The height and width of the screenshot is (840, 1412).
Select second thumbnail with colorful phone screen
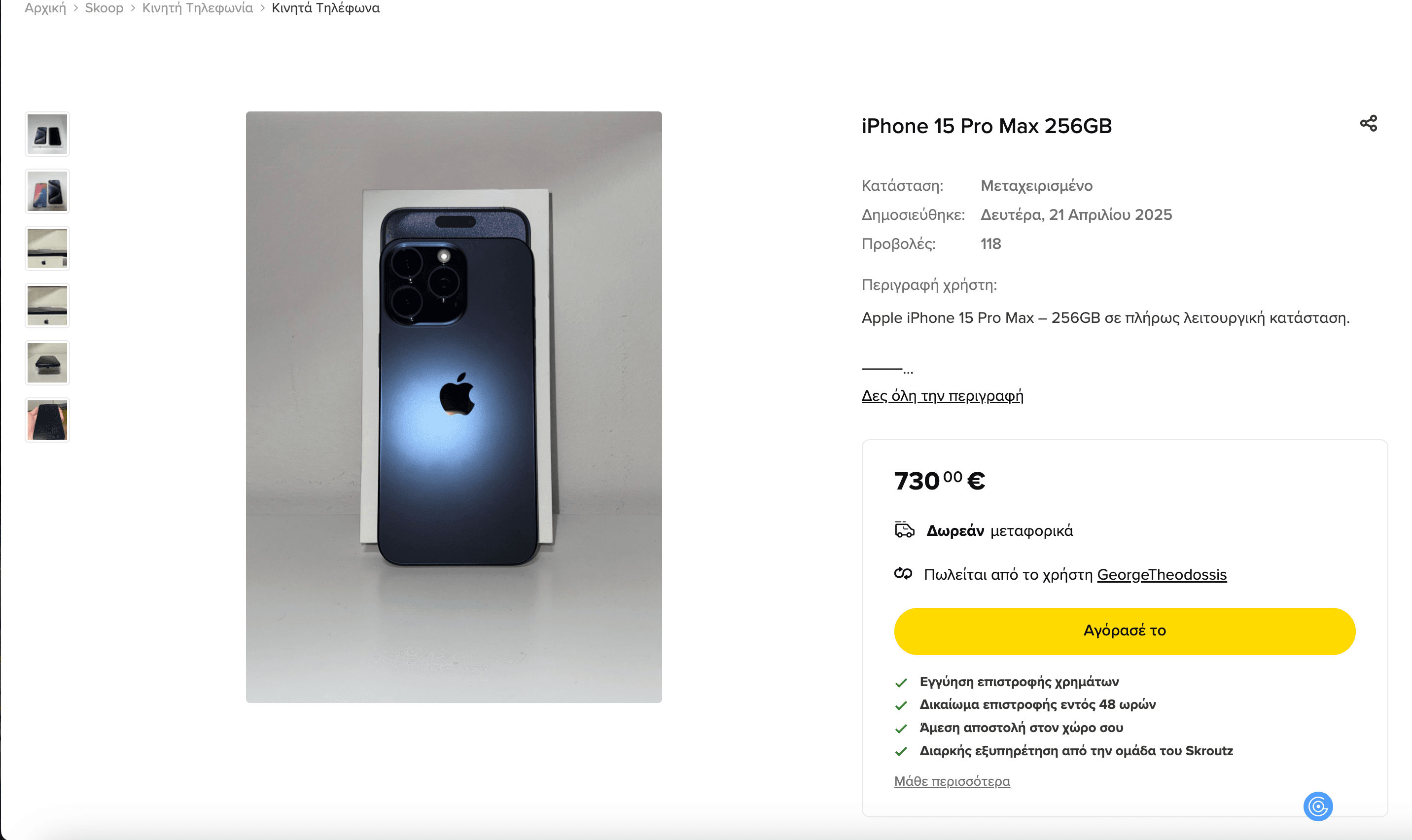[x=47, y=191]
